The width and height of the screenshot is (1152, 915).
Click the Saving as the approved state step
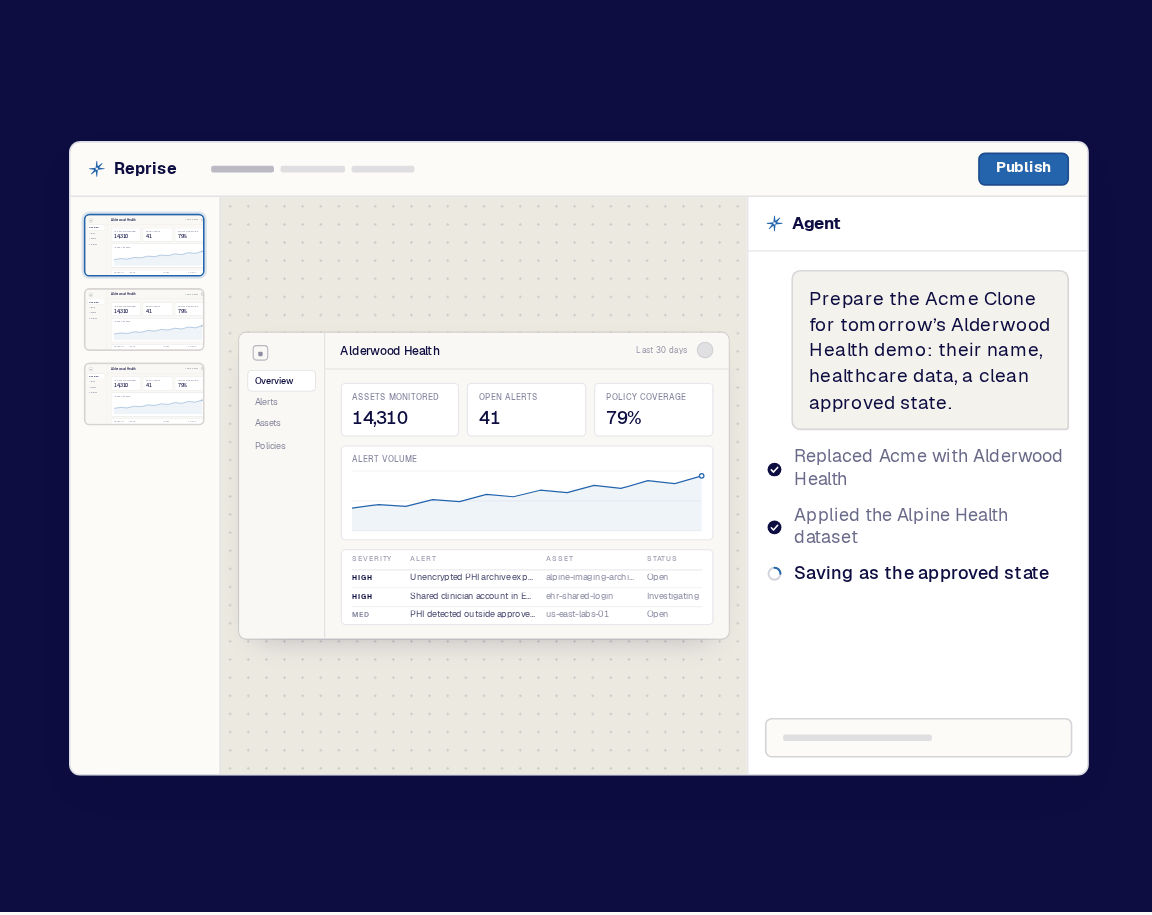[x=921, y=573]
